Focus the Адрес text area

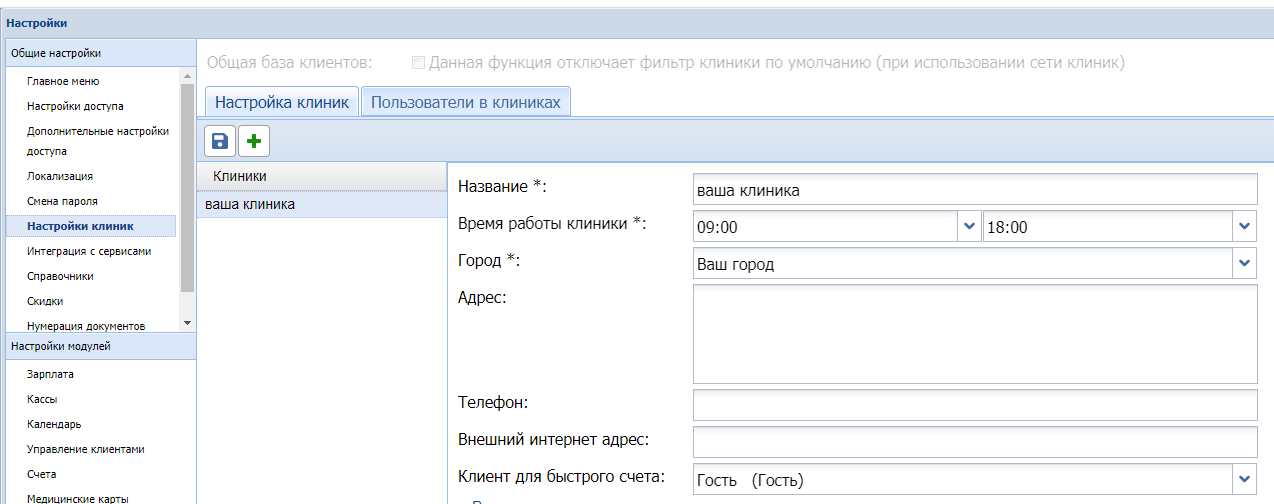(974, 334)
